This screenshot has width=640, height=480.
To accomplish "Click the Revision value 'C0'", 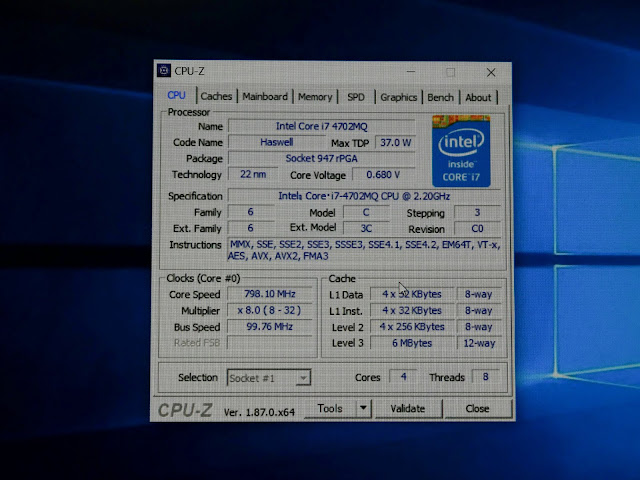I will click(477, 229).
